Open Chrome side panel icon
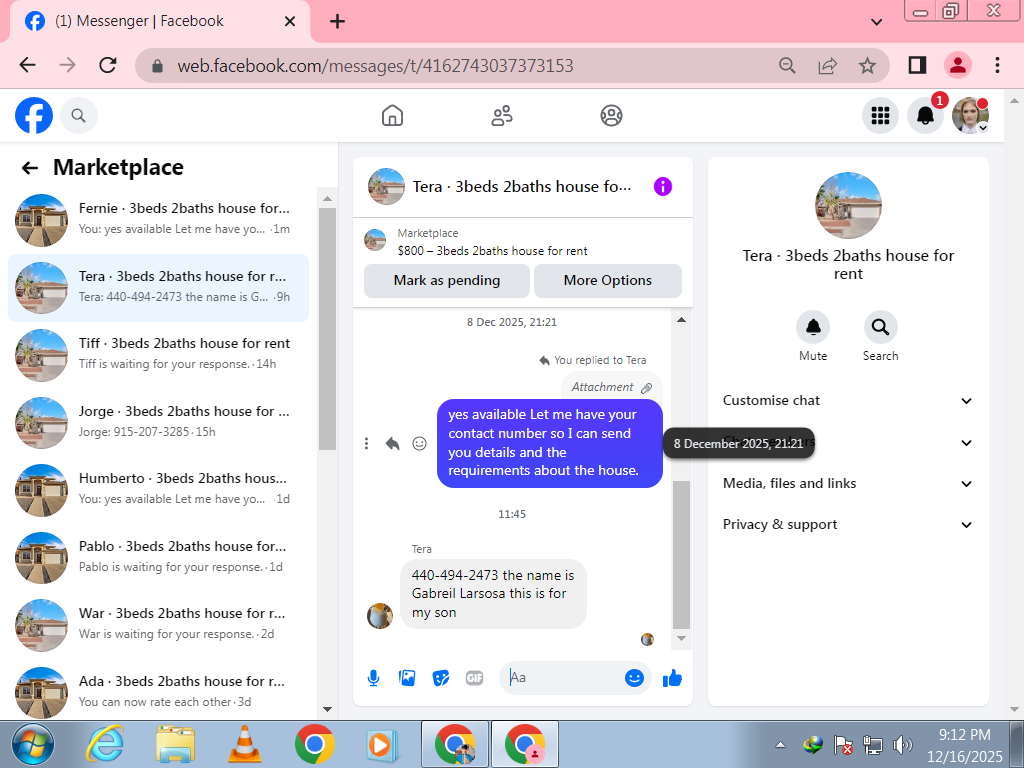 point(918,65)
